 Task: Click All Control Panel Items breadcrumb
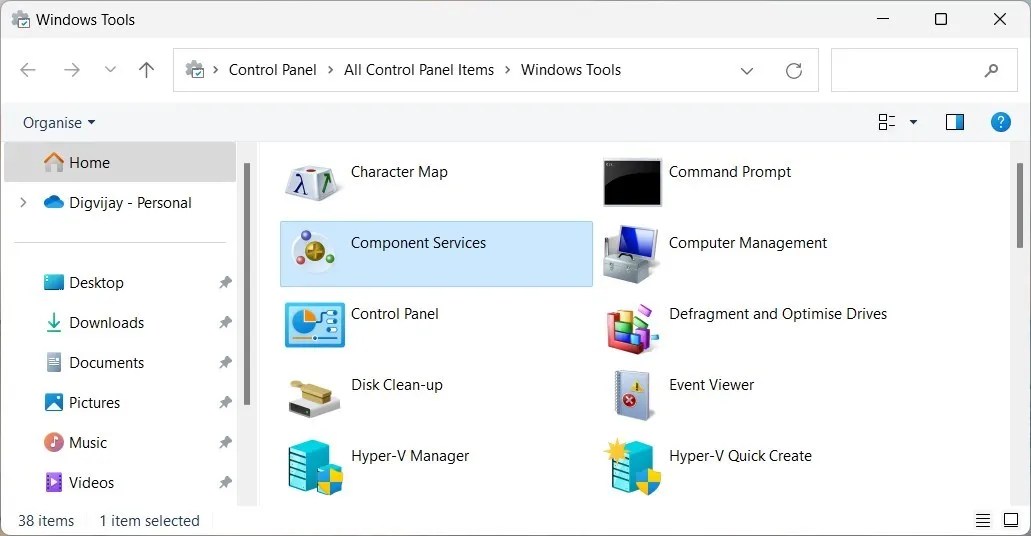tap(419, 70)
